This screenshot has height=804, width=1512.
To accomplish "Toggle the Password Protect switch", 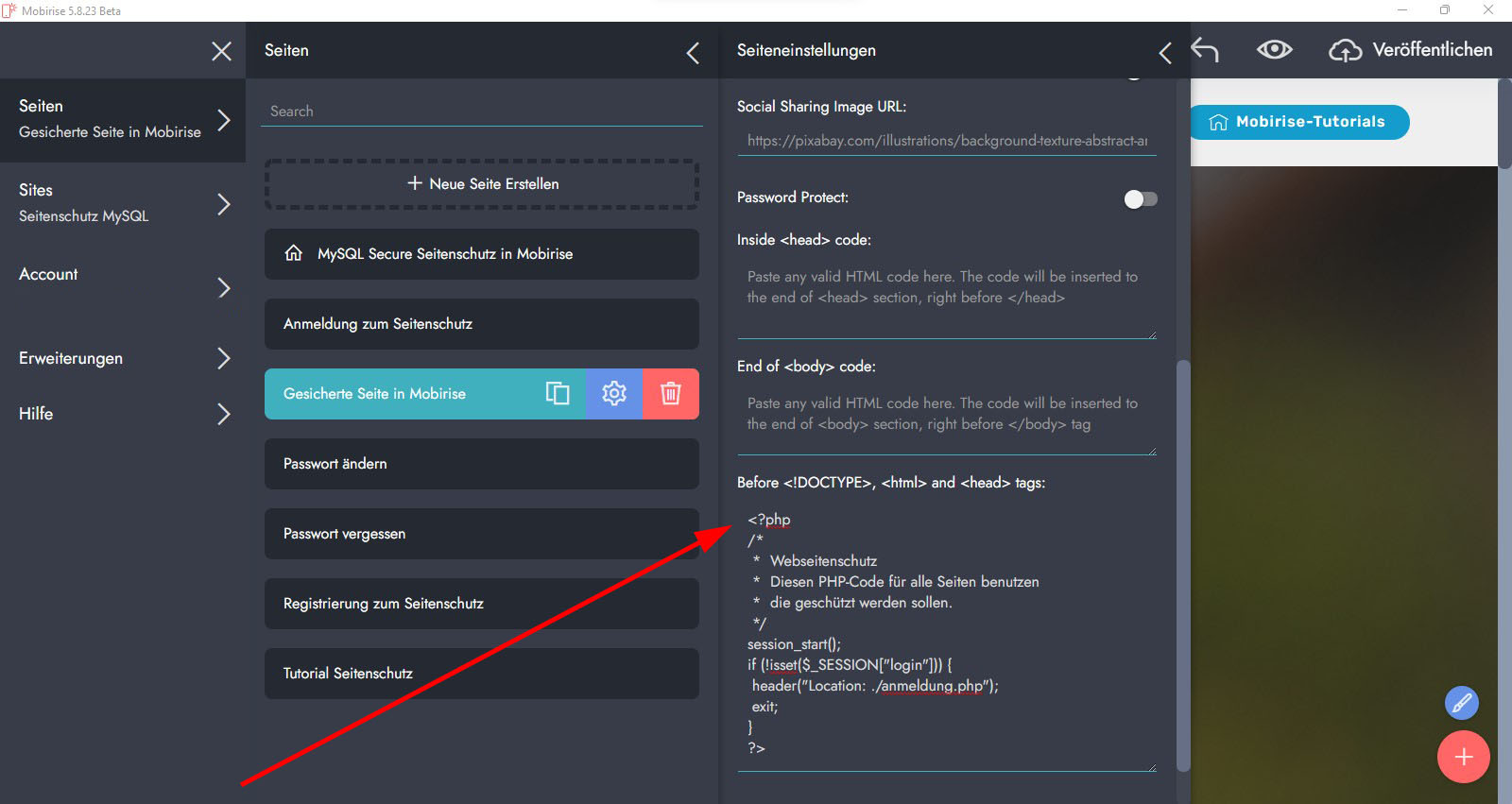I will click(x=1140, y=198).
